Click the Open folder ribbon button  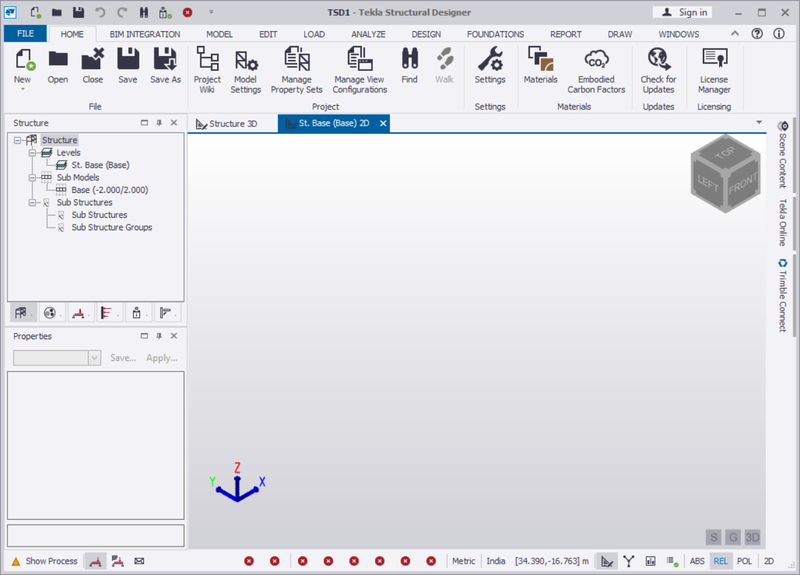58,65
